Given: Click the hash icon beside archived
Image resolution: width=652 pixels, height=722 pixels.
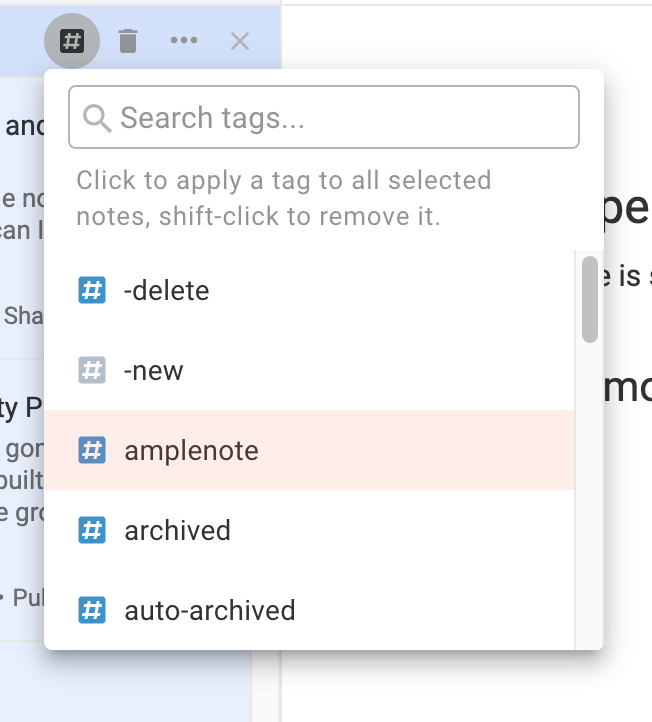Looking at the screenshot, I should 92,530.
